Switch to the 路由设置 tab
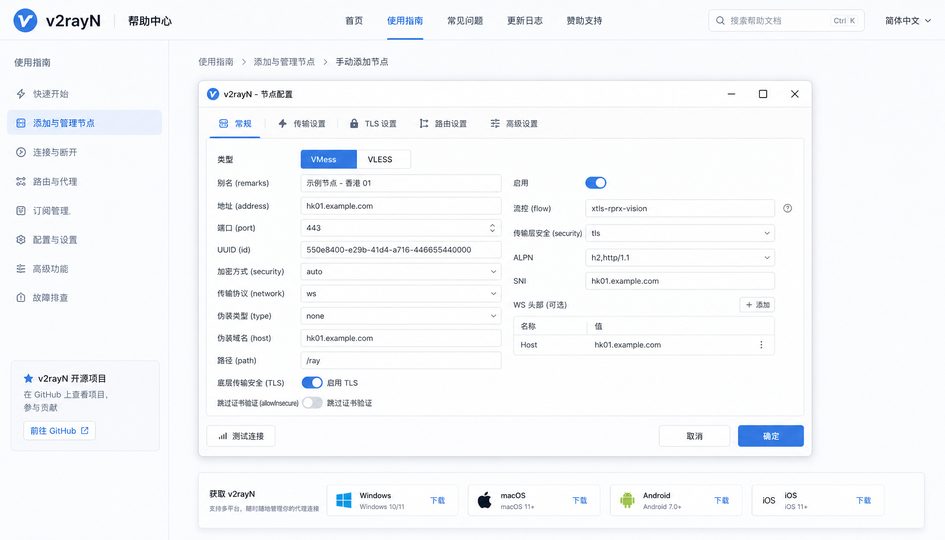The width and height of the screenshot is (945, 540). [x=443, y=124]
